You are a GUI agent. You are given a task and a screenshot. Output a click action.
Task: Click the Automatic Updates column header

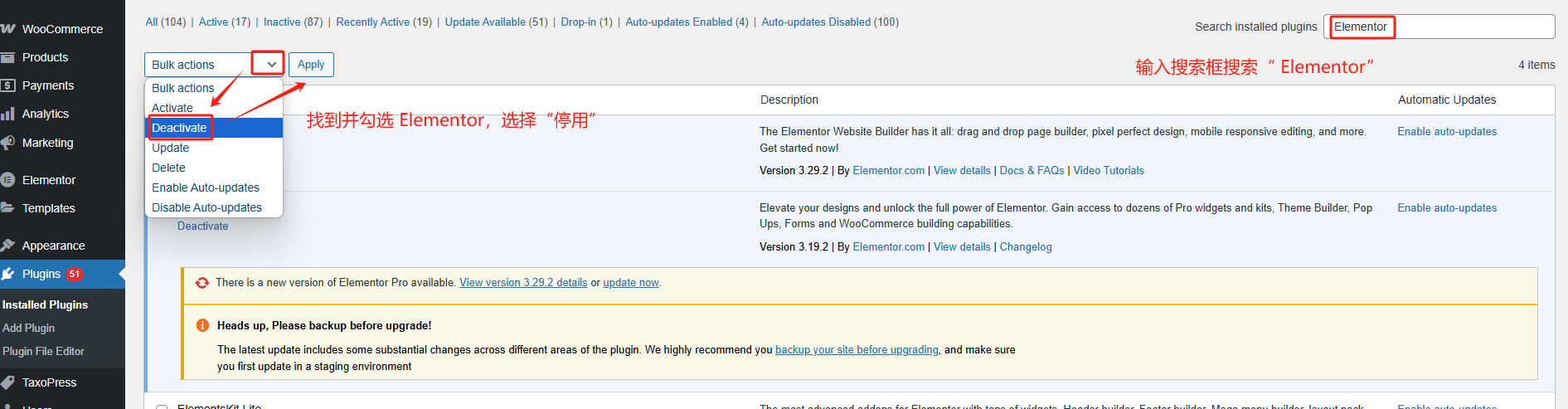1447,100
